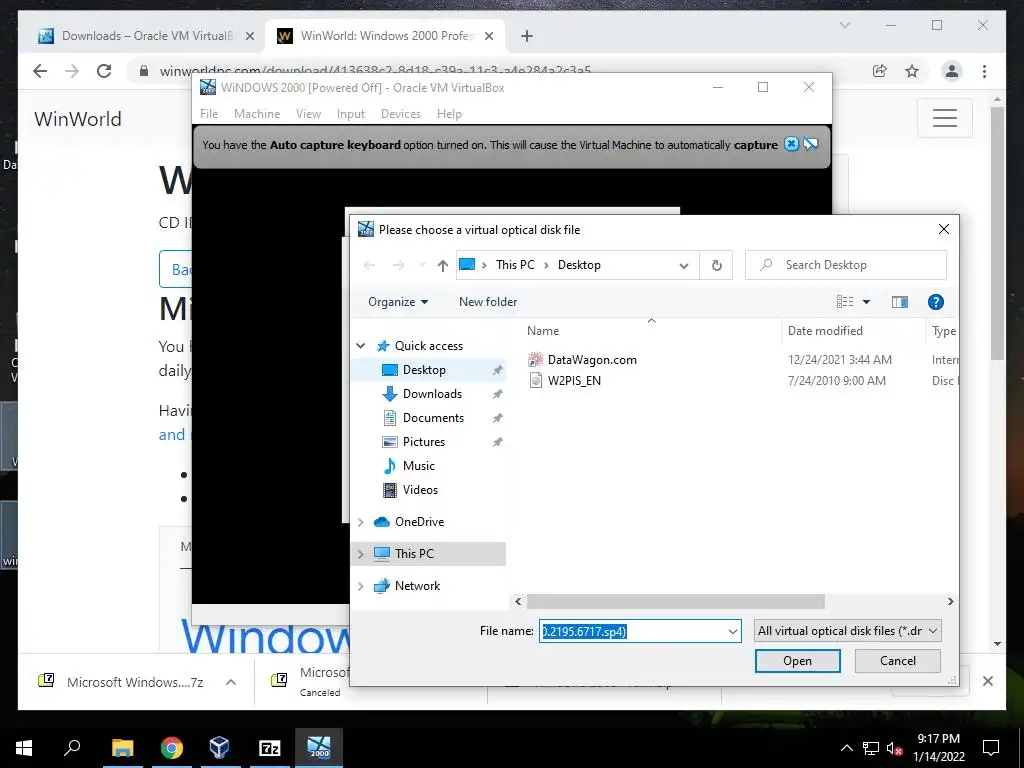This screenshot has height=768, width=1024.
Task: Open Organize dropdown menu
Action: [398, 302]
